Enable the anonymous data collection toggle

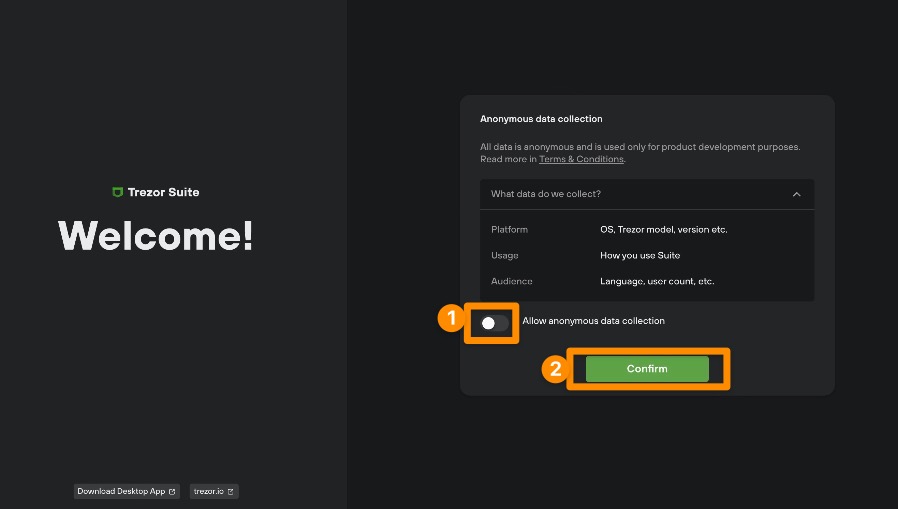(x=494, y=323)
